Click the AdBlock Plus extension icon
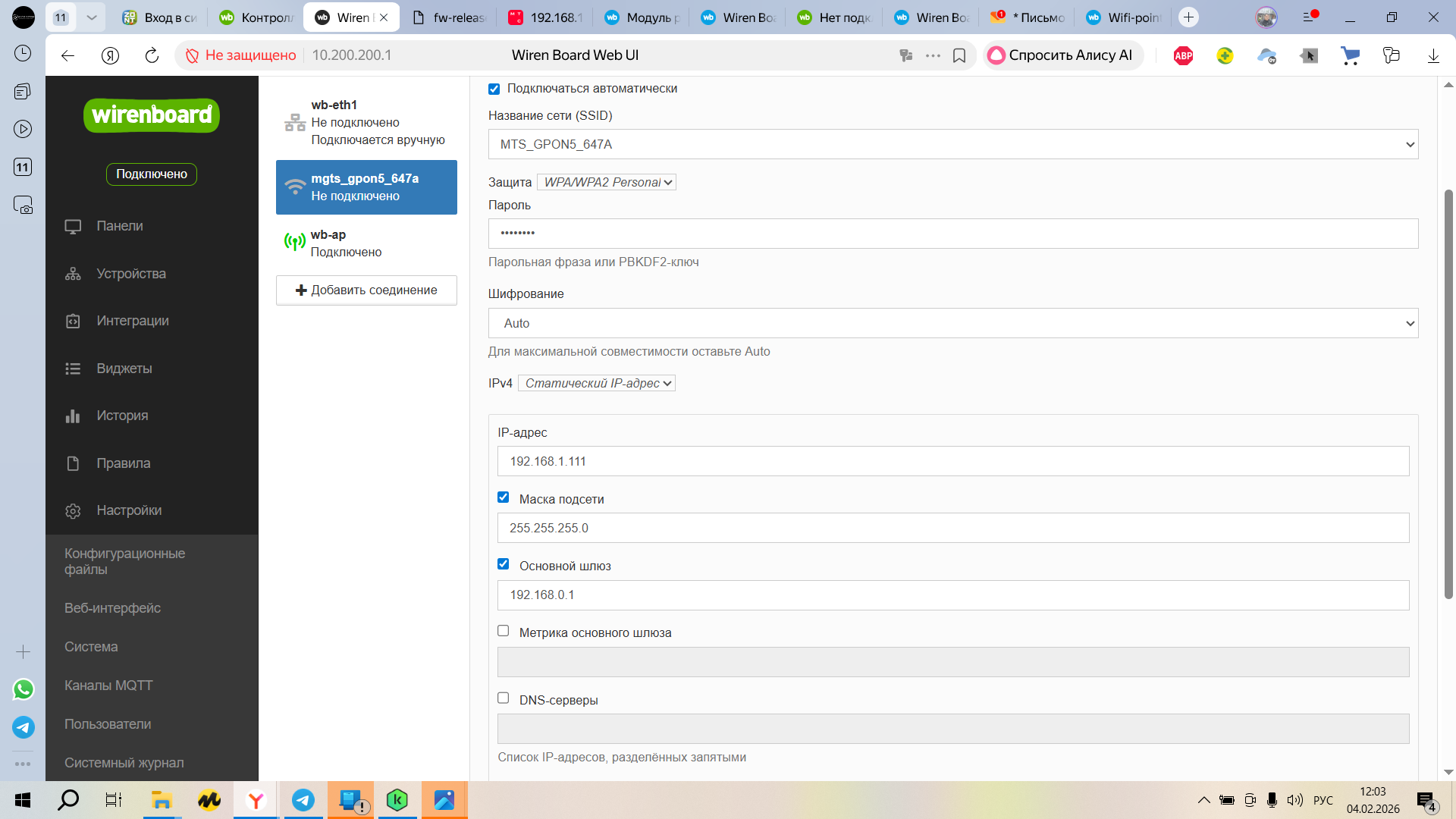The image size is (1456, 819). click(x=1183, y=55)
